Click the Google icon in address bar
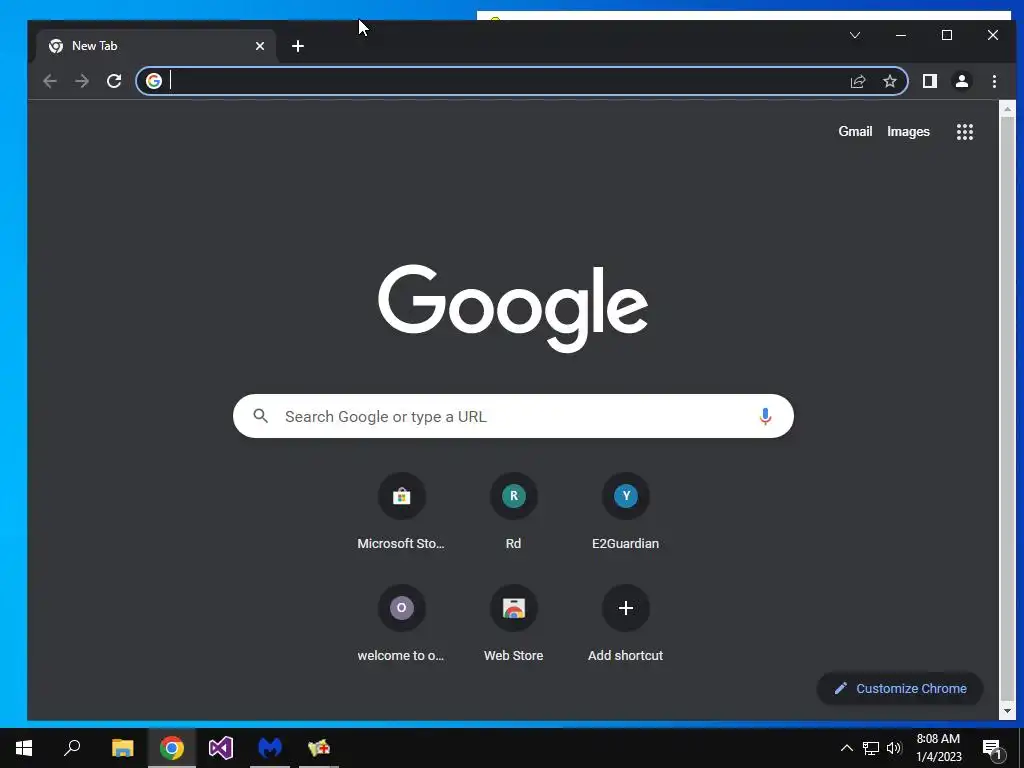The height and width of the screenshot is (768, 1024). (154, 81)
